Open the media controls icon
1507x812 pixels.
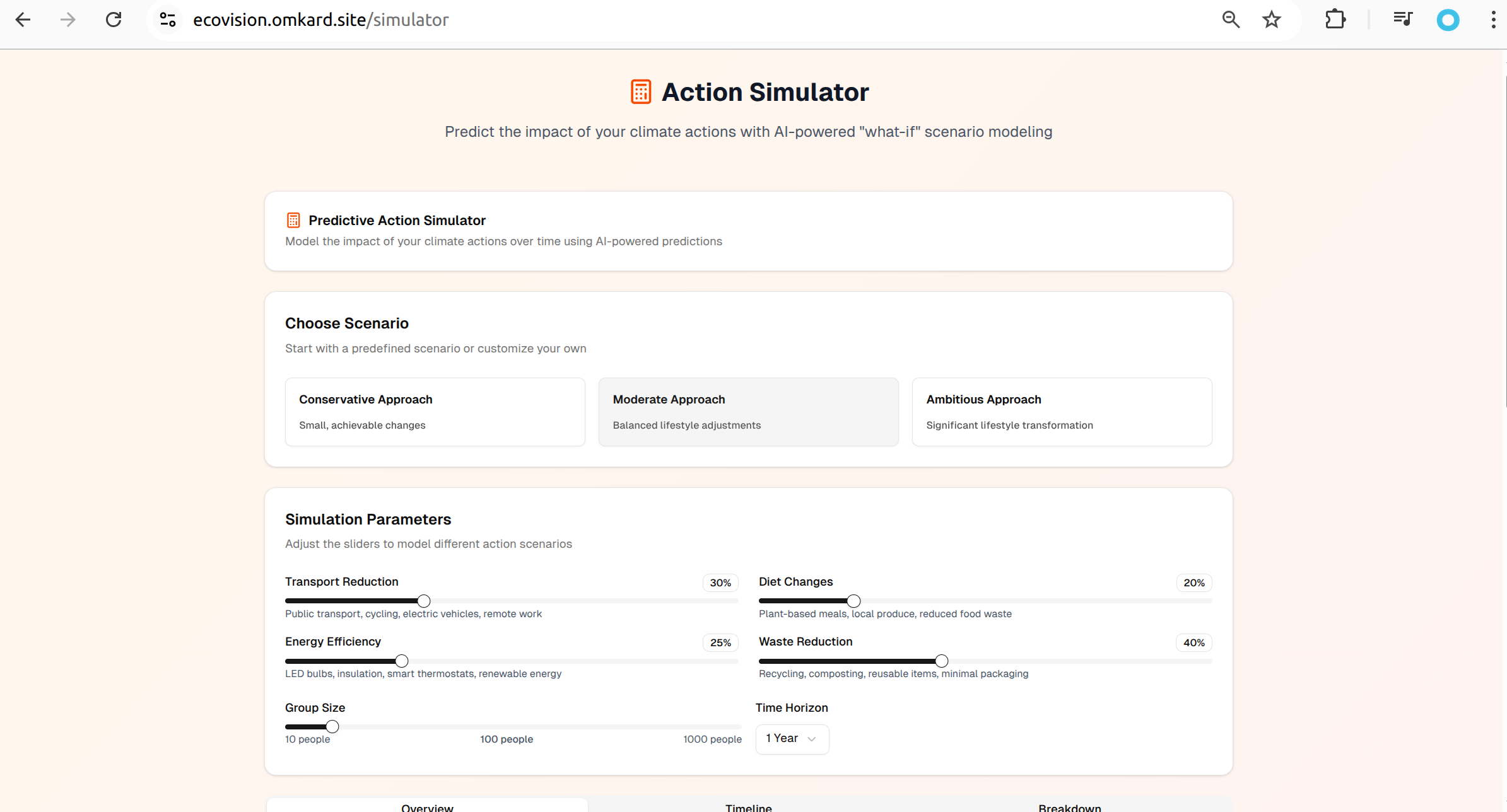point(1402,20)
